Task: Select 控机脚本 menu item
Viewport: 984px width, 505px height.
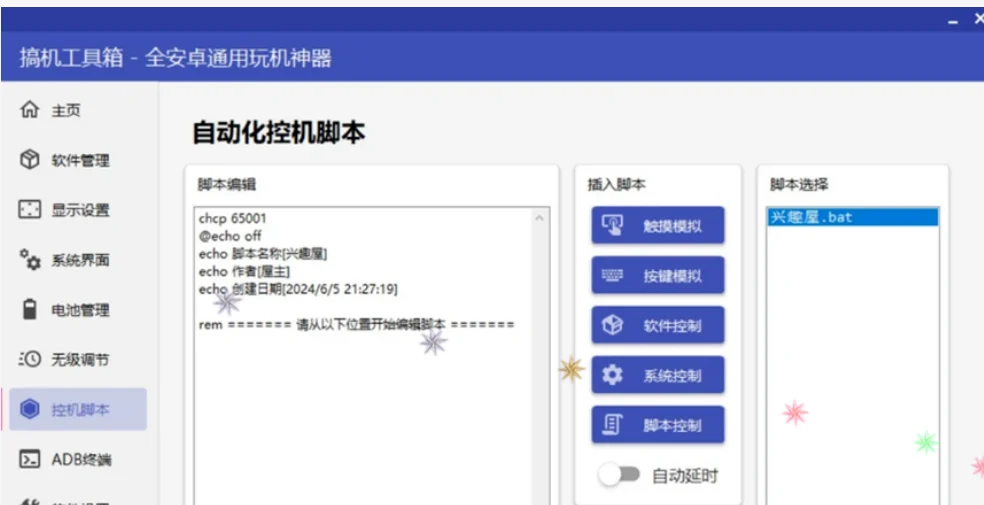Action: click(78, 409)
